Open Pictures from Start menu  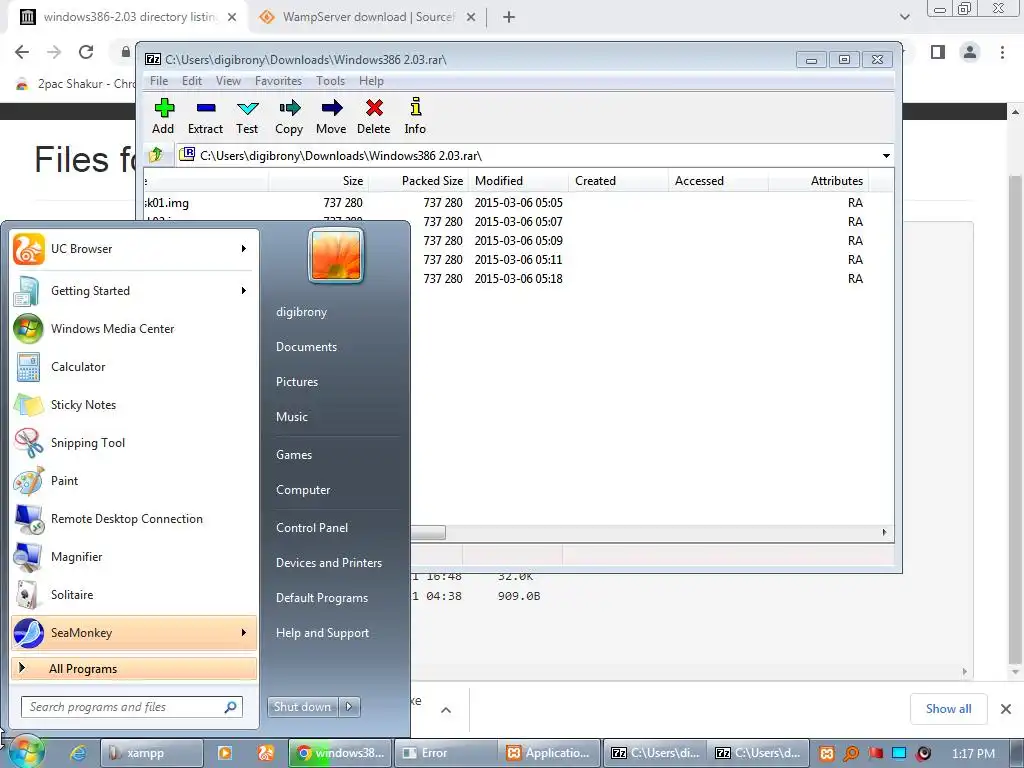coord(296,382)
